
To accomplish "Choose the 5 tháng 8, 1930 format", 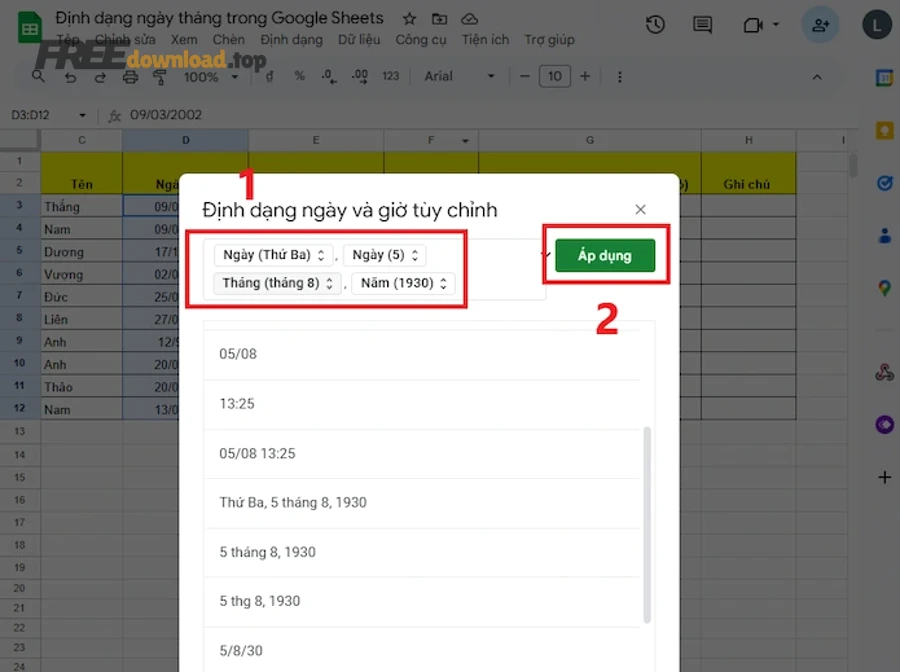I will click(x=422, y=552).
